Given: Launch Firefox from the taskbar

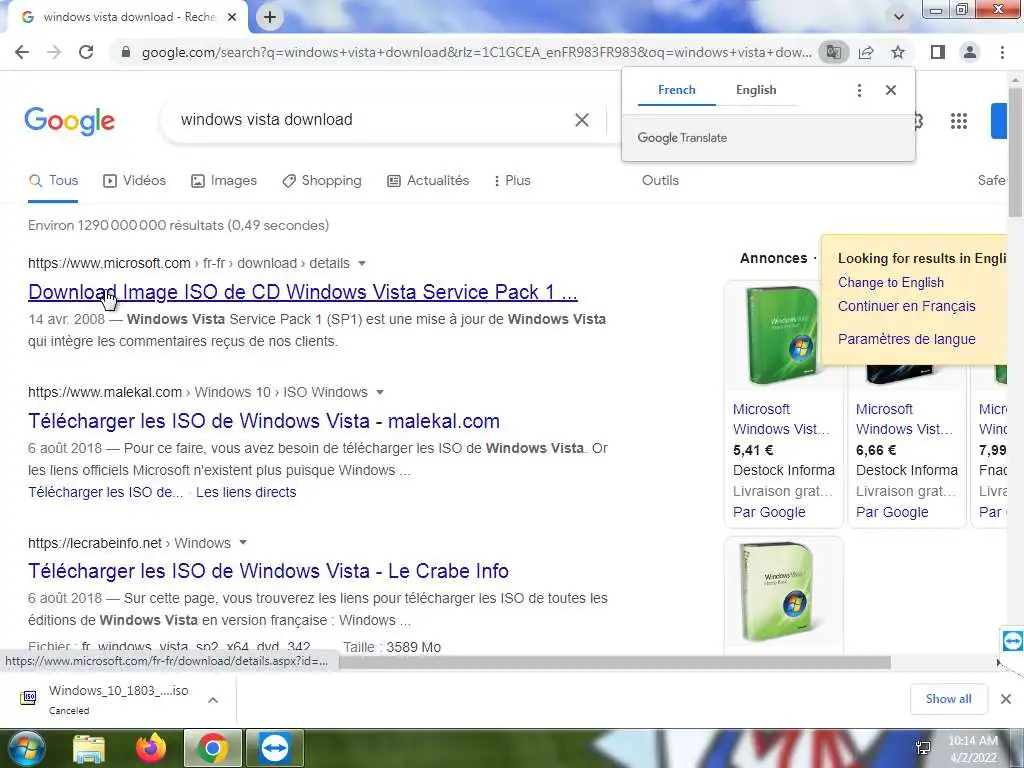Looking at the screenshot, I should tap(151, 748).
